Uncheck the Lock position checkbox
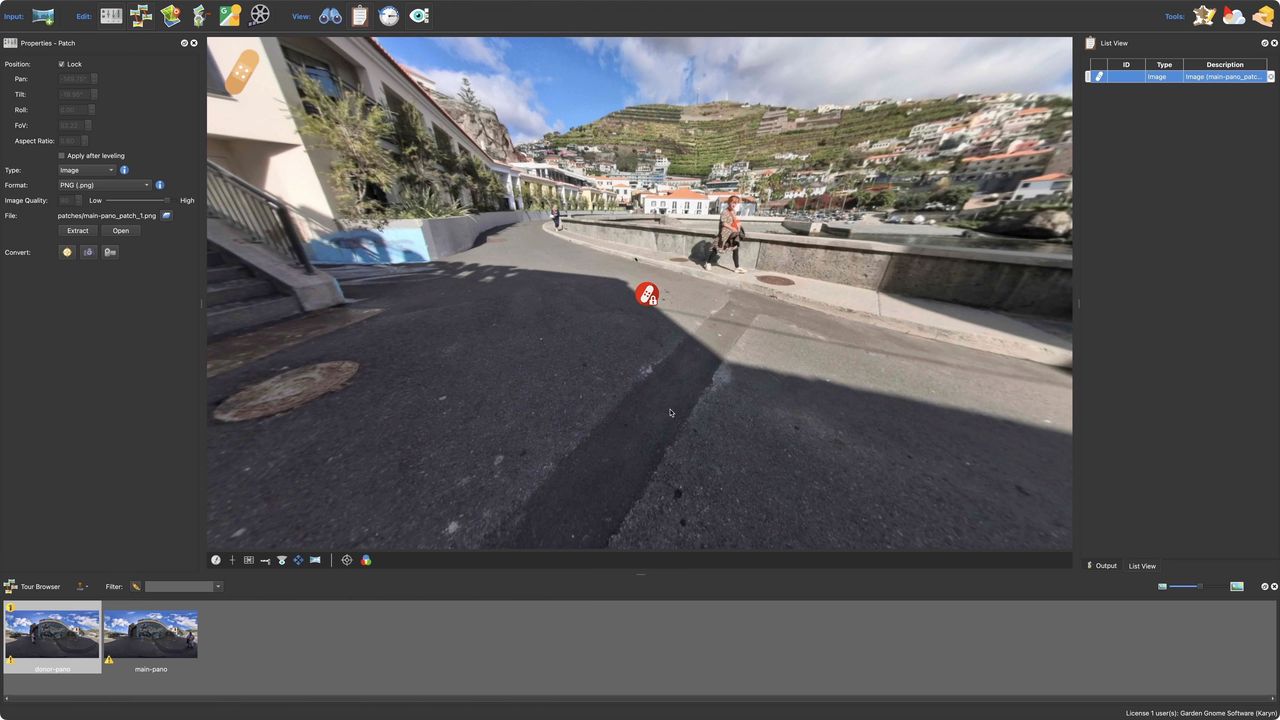Viewport: 1280px width, 720px height. 62,64
